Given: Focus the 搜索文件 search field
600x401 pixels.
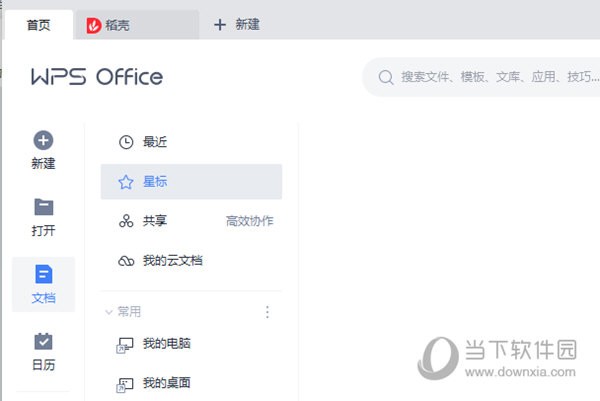Looking at the screenshot, I should point(481,77).
